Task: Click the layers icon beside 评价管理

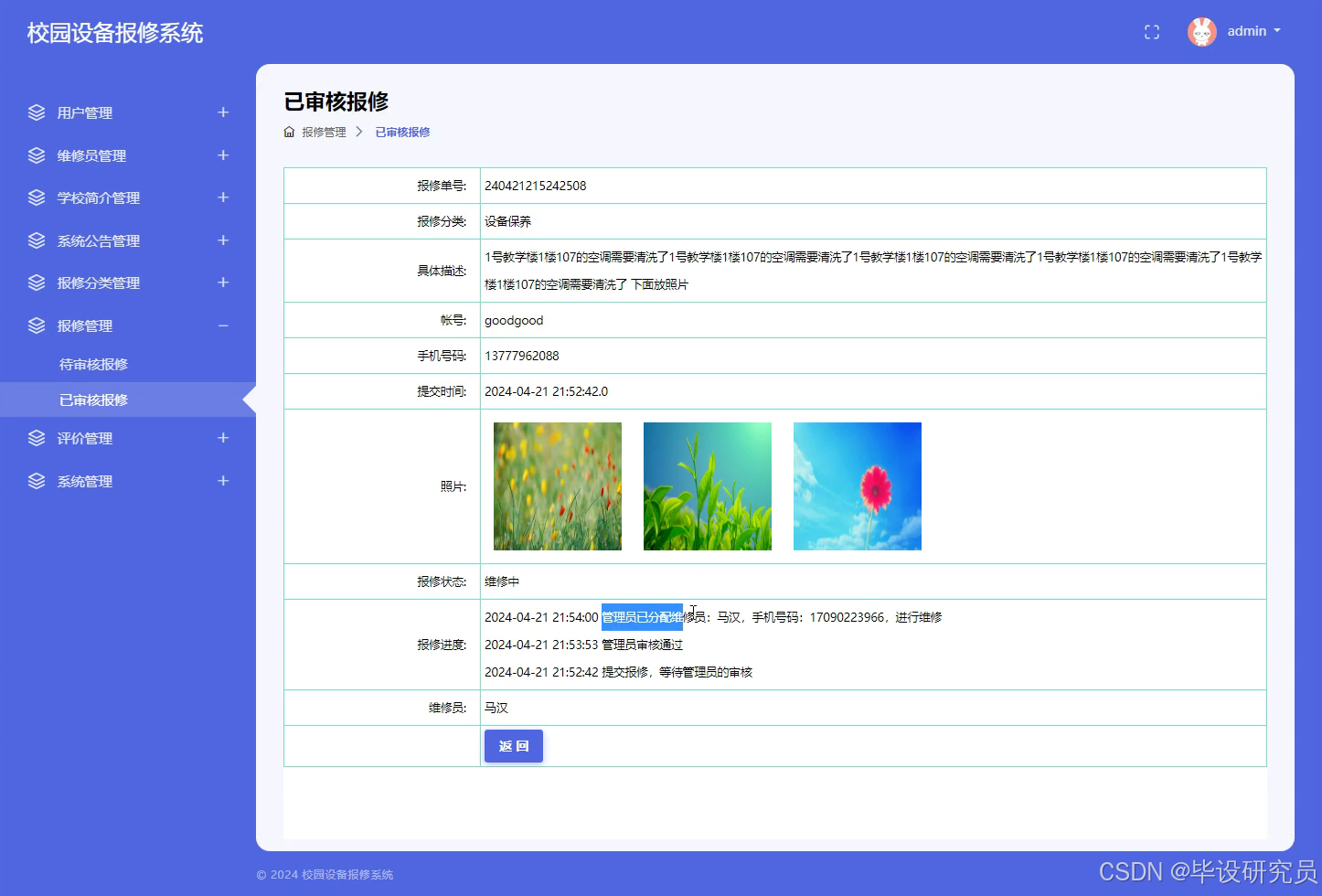Action: 37,438
